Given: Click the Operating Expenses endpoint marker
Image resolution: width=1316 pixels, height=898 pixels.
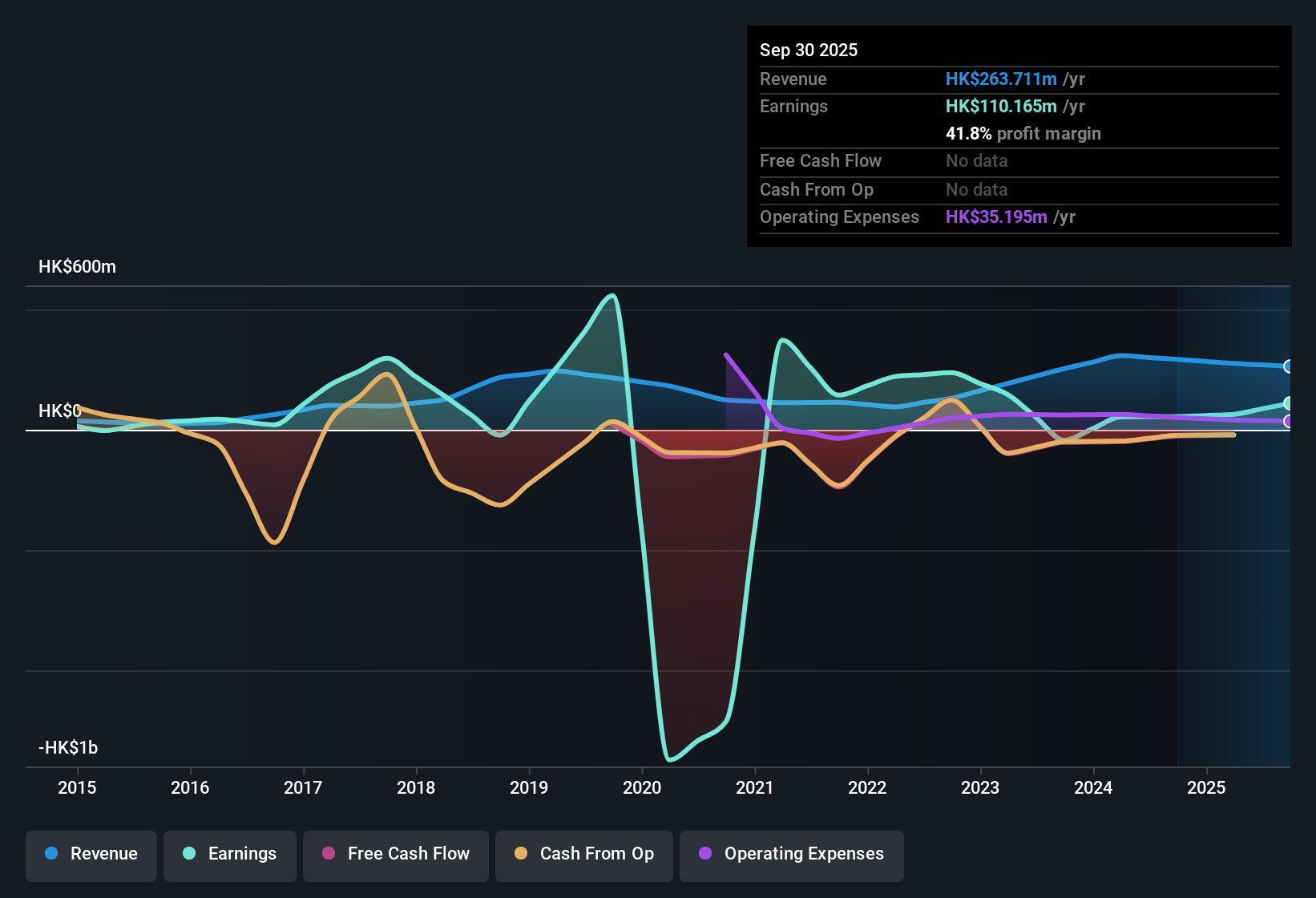Looking at the screenshot, I should click(x=1289, y=423).
